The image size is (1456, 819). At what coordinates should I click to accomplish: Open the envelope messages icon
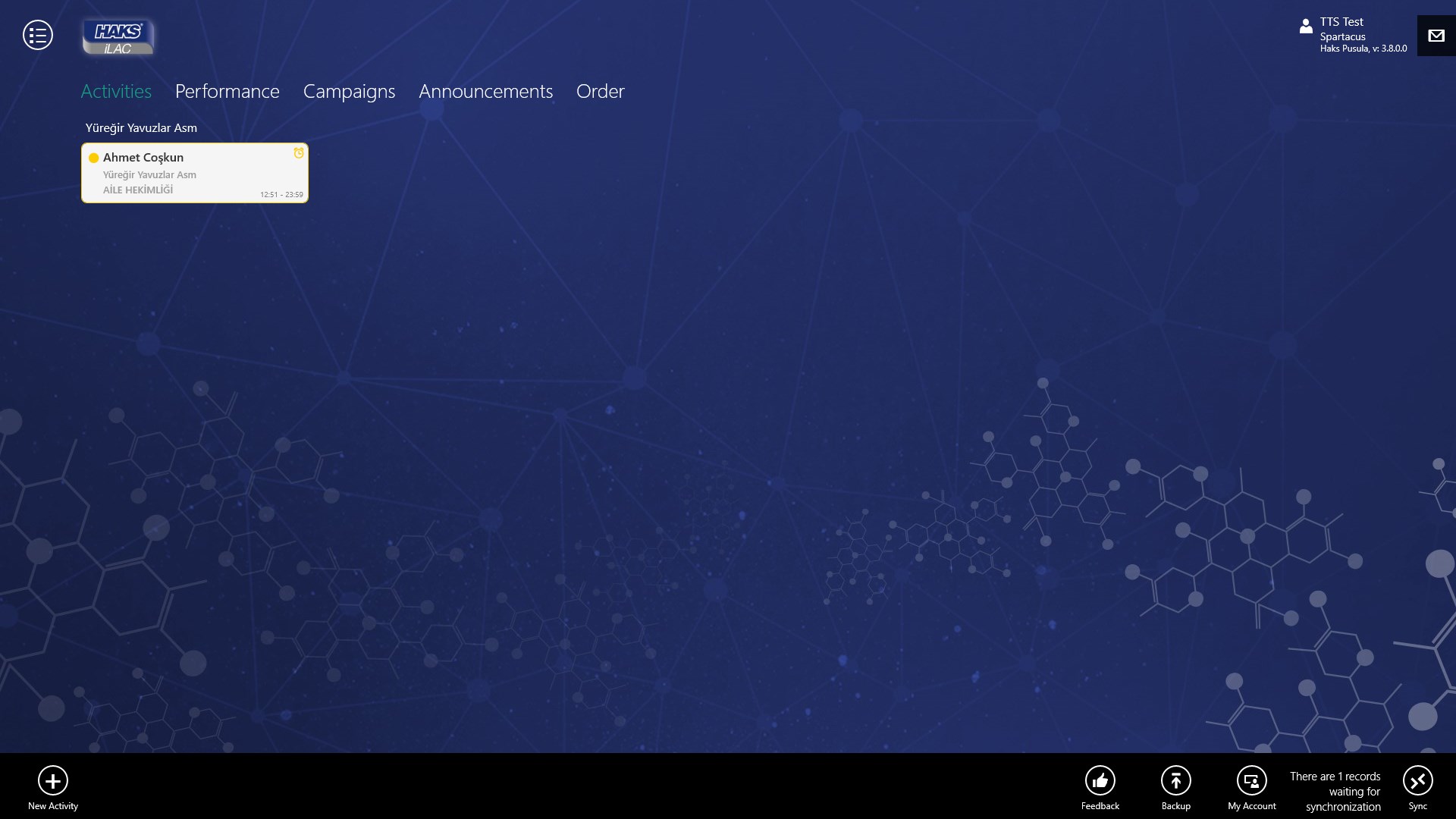1436,36
